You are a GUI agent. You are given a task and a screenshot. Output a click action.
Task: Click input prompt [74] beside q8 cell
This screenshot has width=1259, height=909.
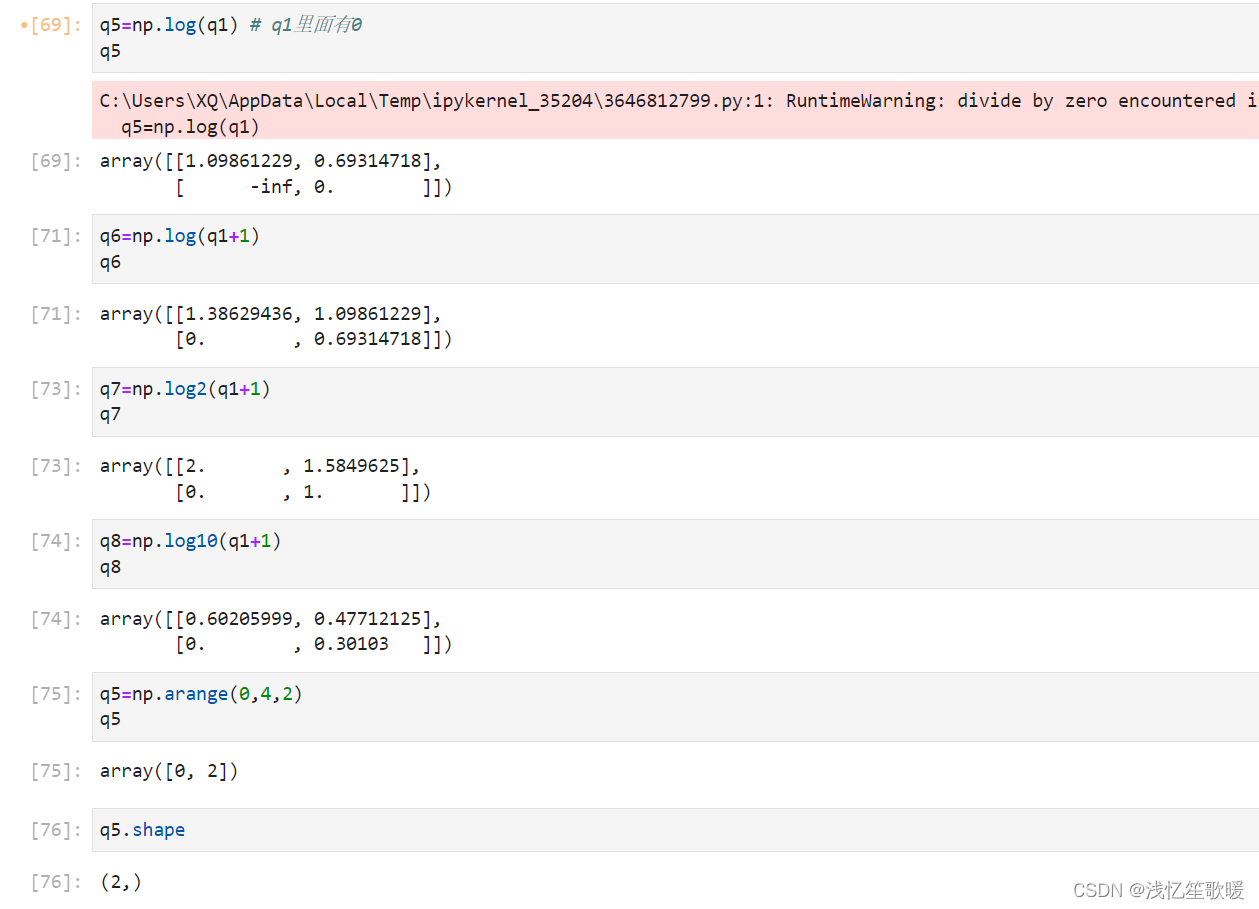[57, 541]
